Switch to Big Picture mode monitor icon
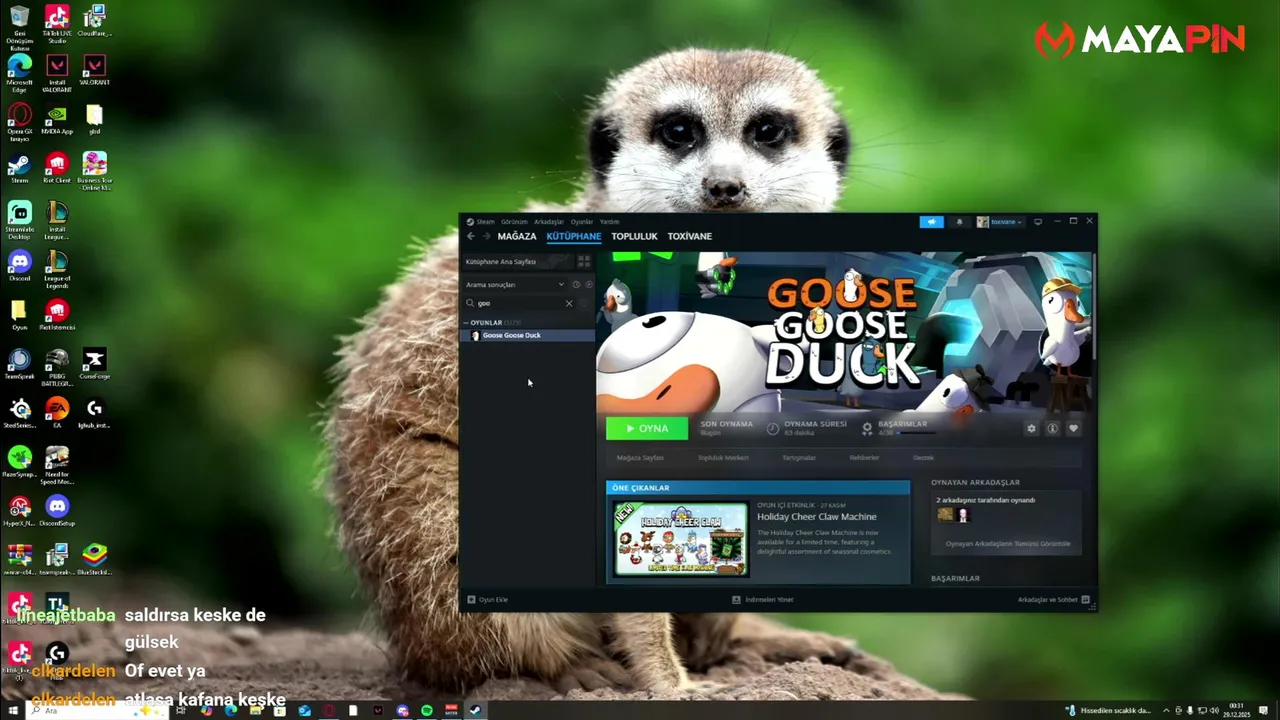The height and width of the screenshot is (720, 1280). click(x=1038, y=222)
